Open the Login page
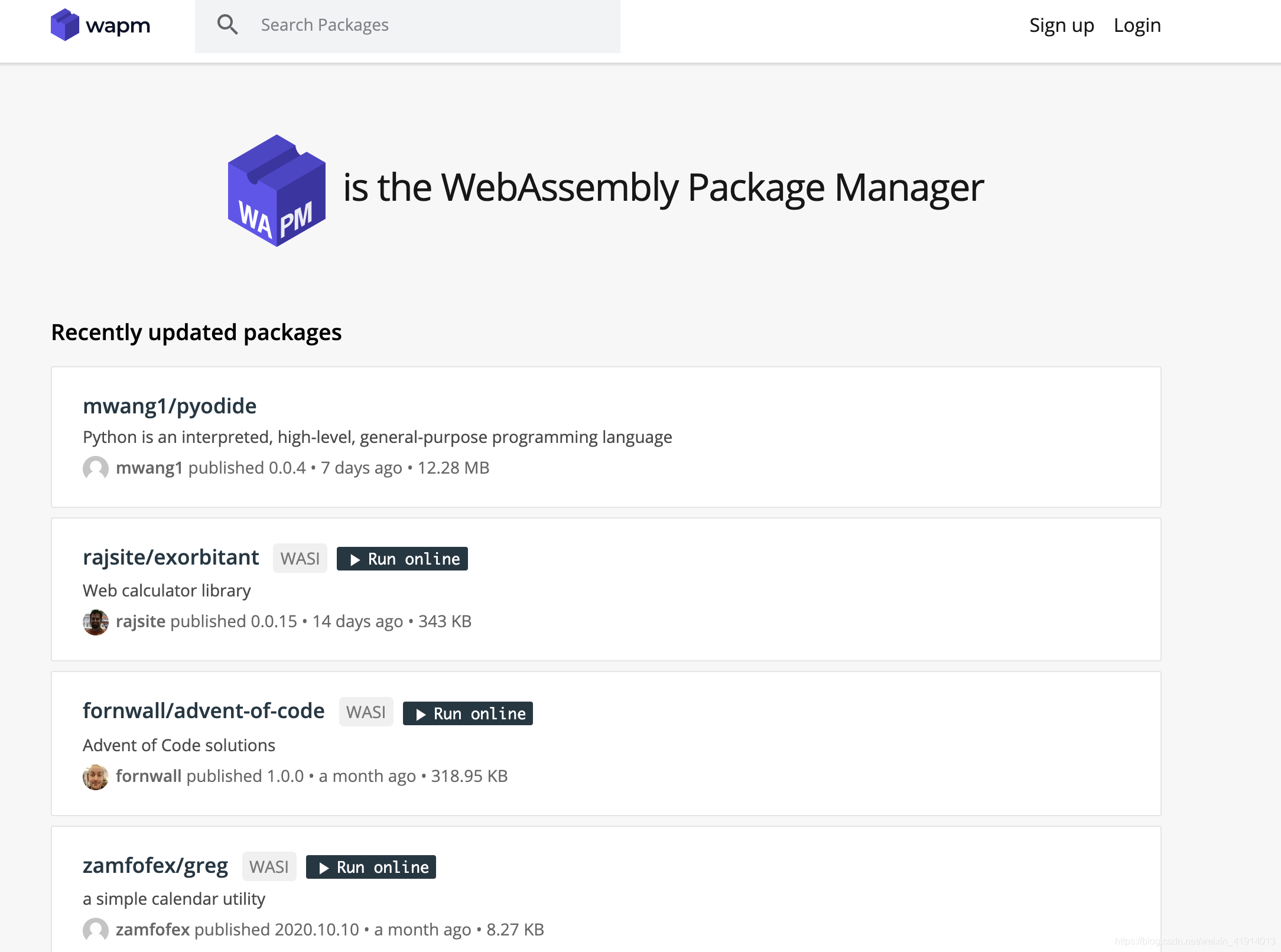This screenshot has height=952, width=1281. coord(1137,25)
